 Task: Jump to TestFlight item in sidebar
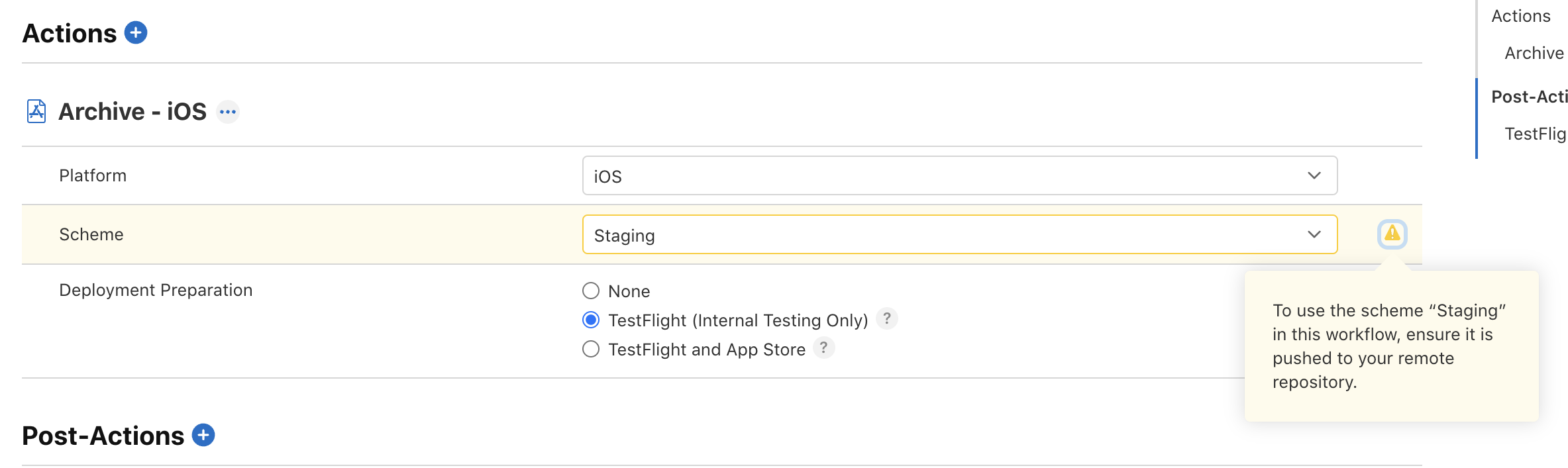(x=1536, y=134)
